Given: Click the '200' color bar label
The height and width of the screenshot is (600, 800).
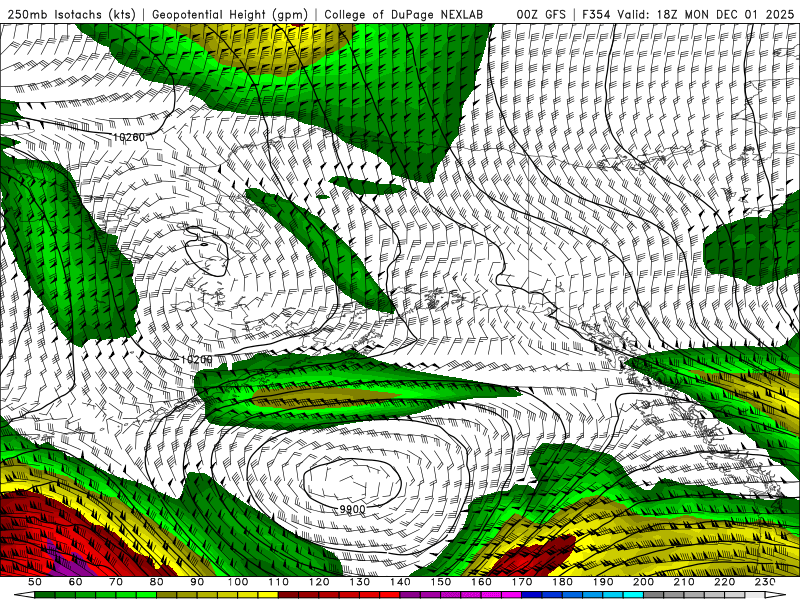Looking at the screenshot, I should tap(644, 582).
